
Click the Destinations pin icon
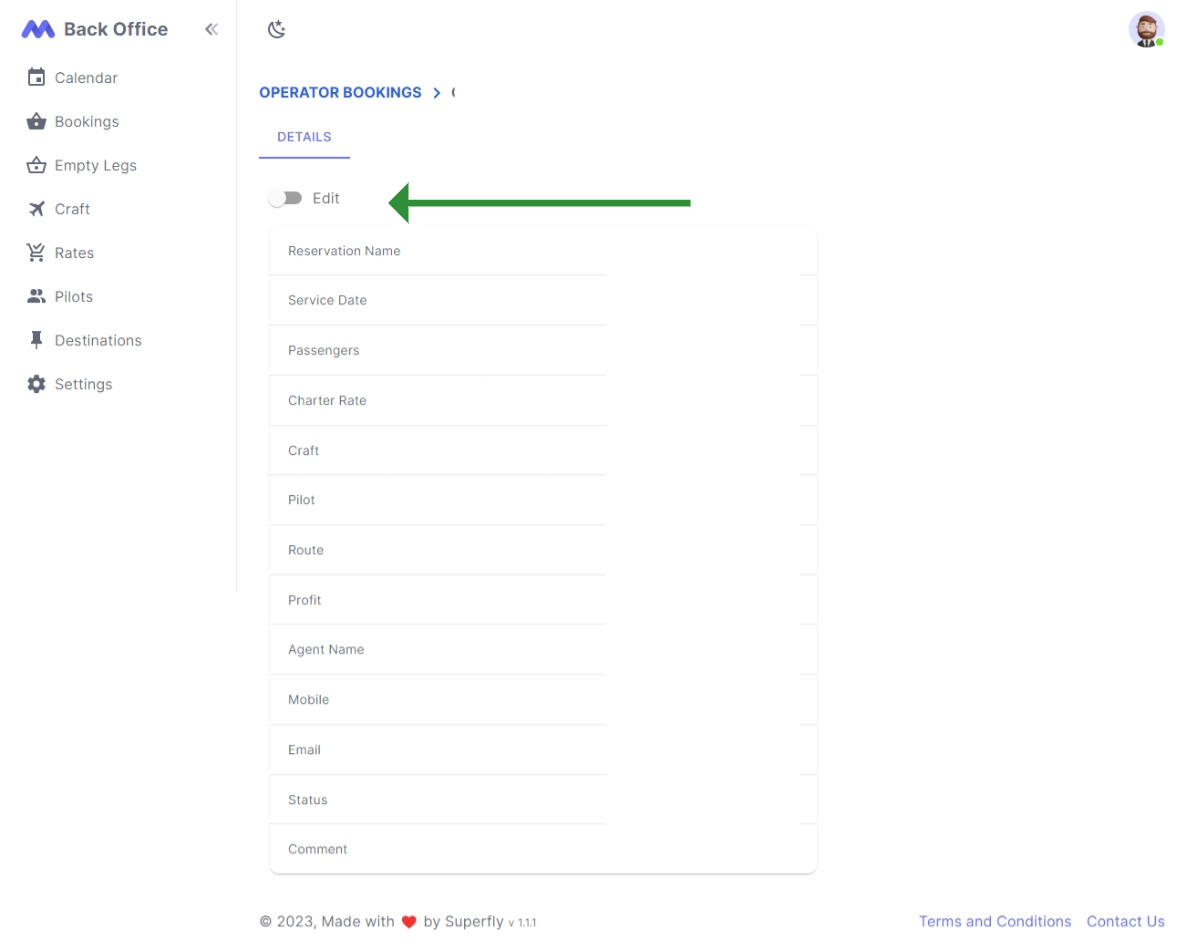[x=36, y=341]
